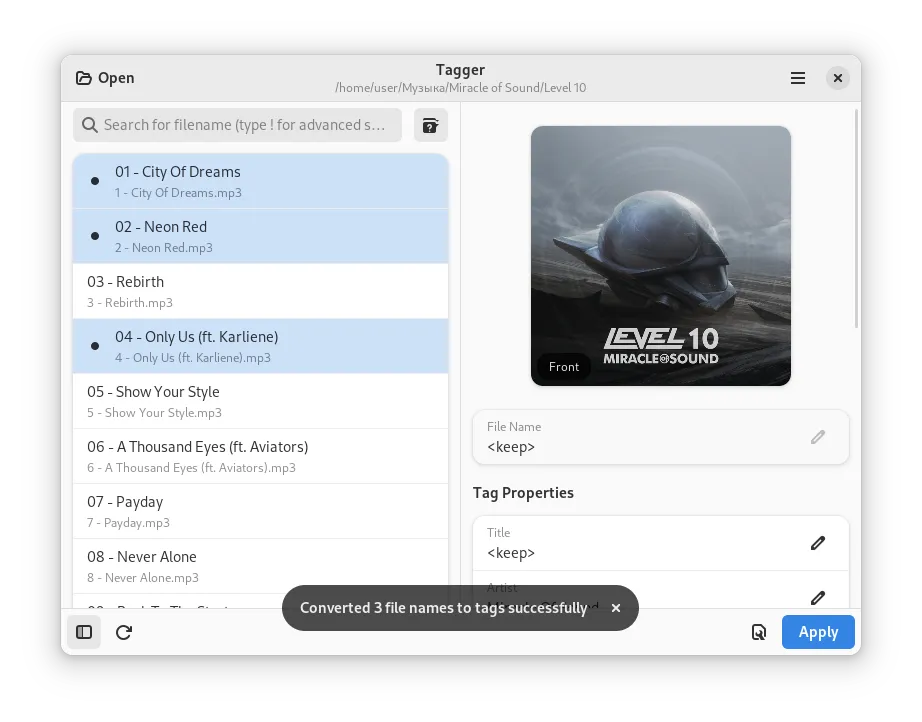Toggle the sidebar pane visibility
This screenshot has width=922, height=722.
click(84, 632)
